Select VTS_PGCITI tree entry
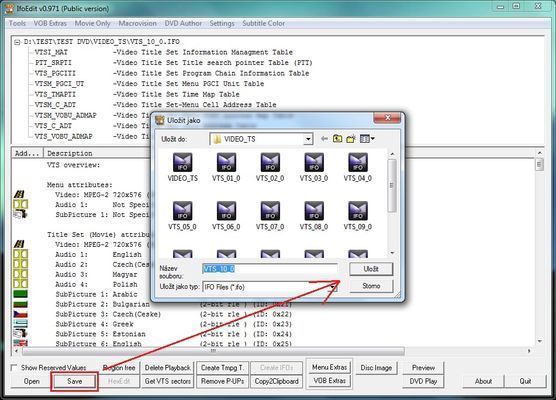Image resolution: width=556 pixels, height=400 pixels. [55, 73]
